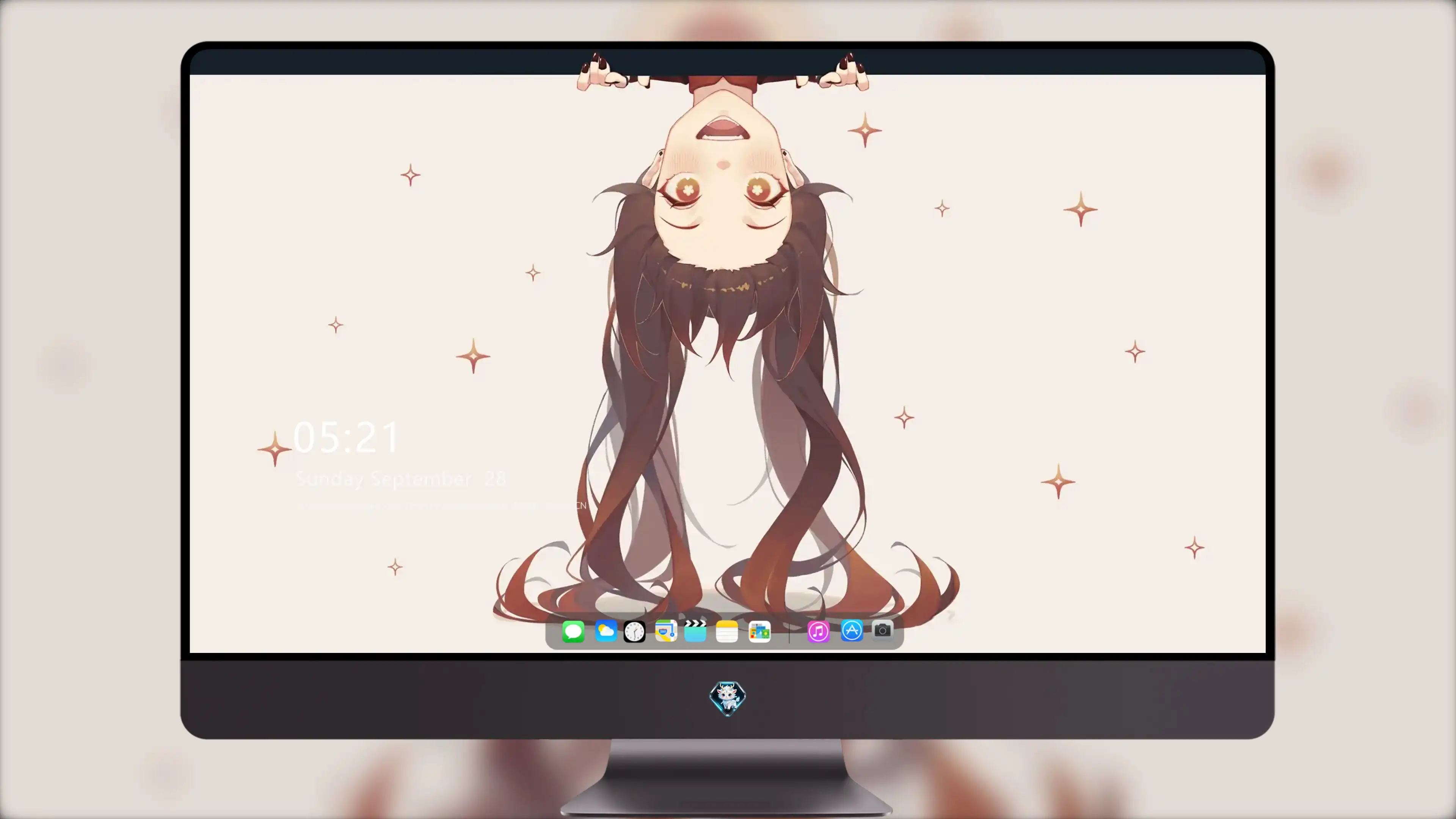Screen dimensions: 1456x819
Task: Open the blue App Store icon
Action: (x=852, y=630)
